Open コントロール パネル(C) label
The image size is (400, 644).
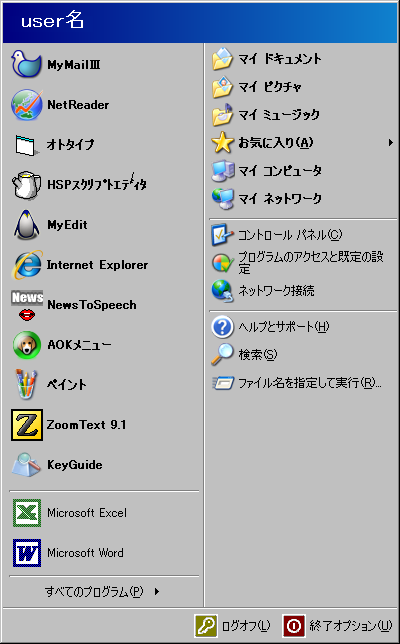pyautogui.click(x=290, y=235)
